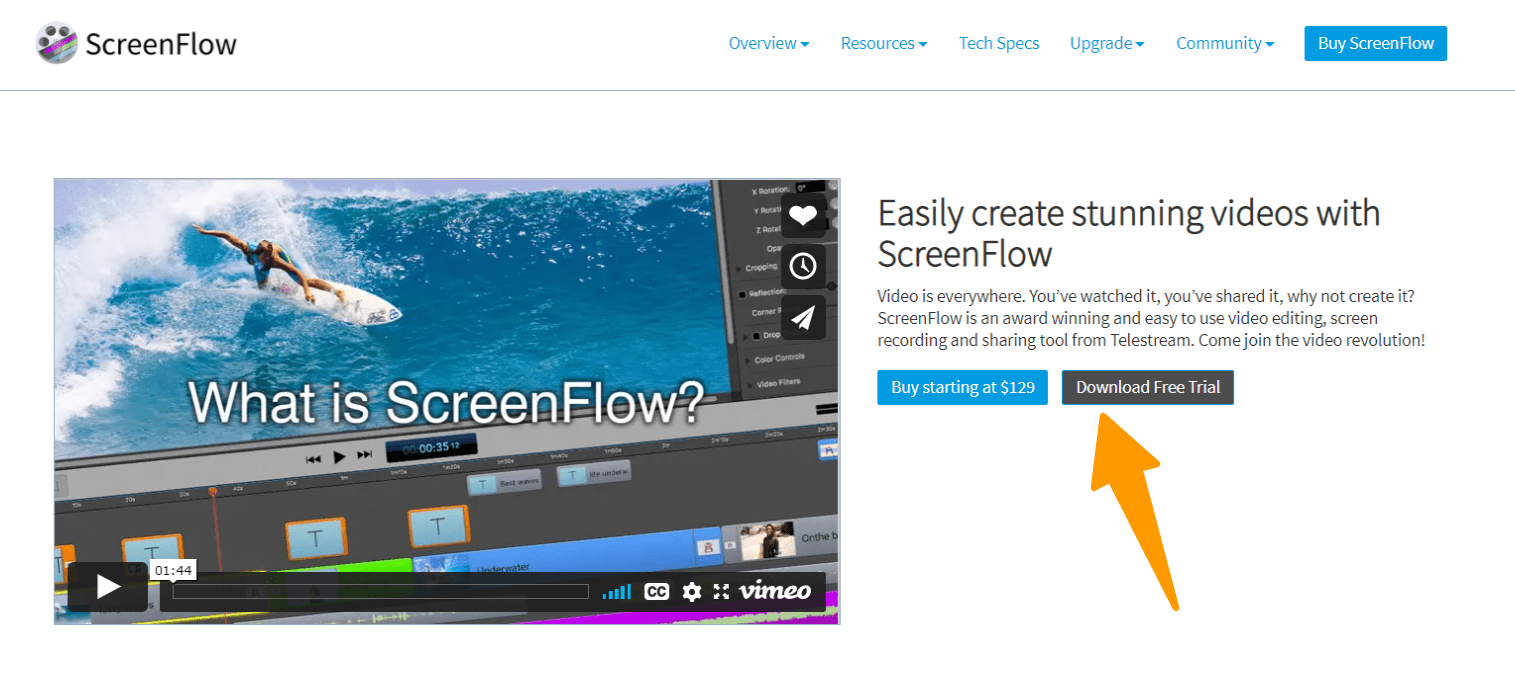
Task: Share the video using paper plane icon
Action: (x=803, y=317)
